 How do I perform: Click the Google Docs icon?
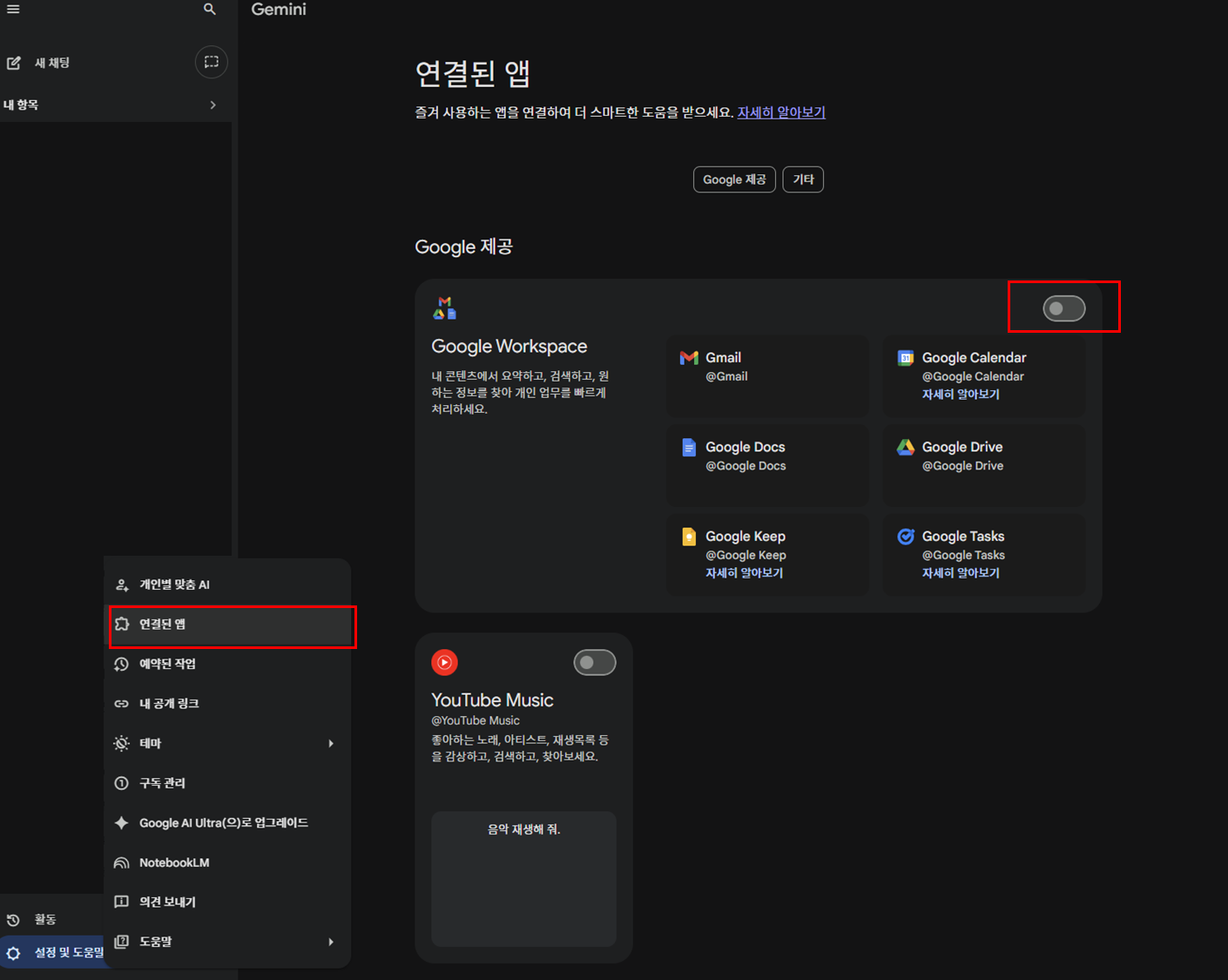[x=689, y=448]
